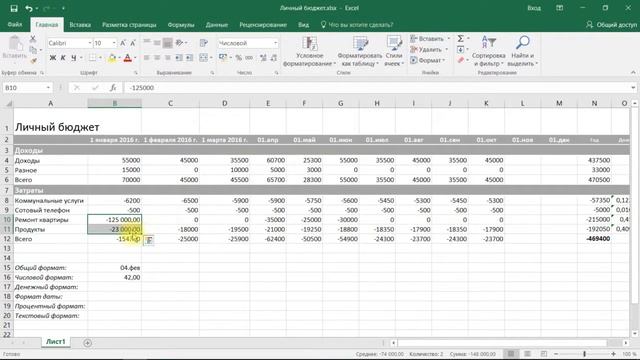Click the Format Painter brush icon

33,60
